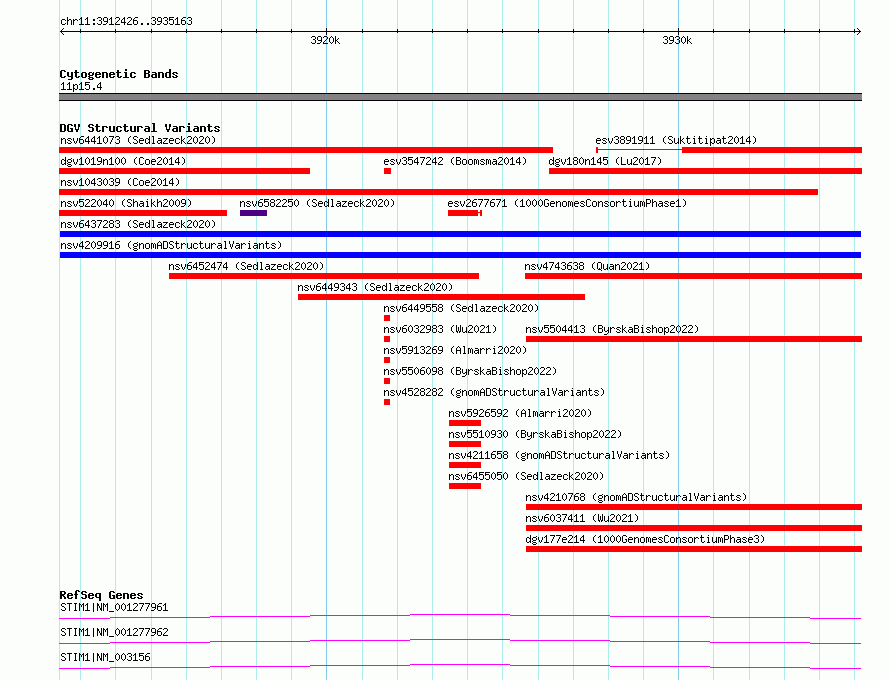Click dgv177e214 (1000GenomesConsortiumPhase3) label

click(x=645, y=539)
